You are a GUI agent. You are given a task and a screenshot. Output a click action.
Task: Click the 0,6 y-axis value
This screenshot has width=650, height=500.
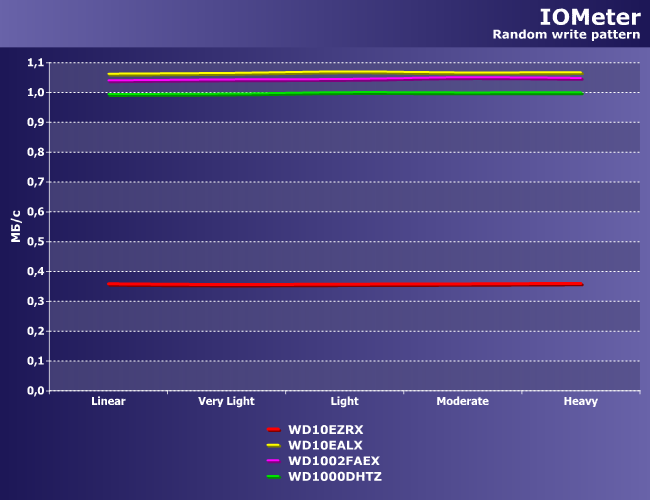pyautogui.click(x=36, y=212)
